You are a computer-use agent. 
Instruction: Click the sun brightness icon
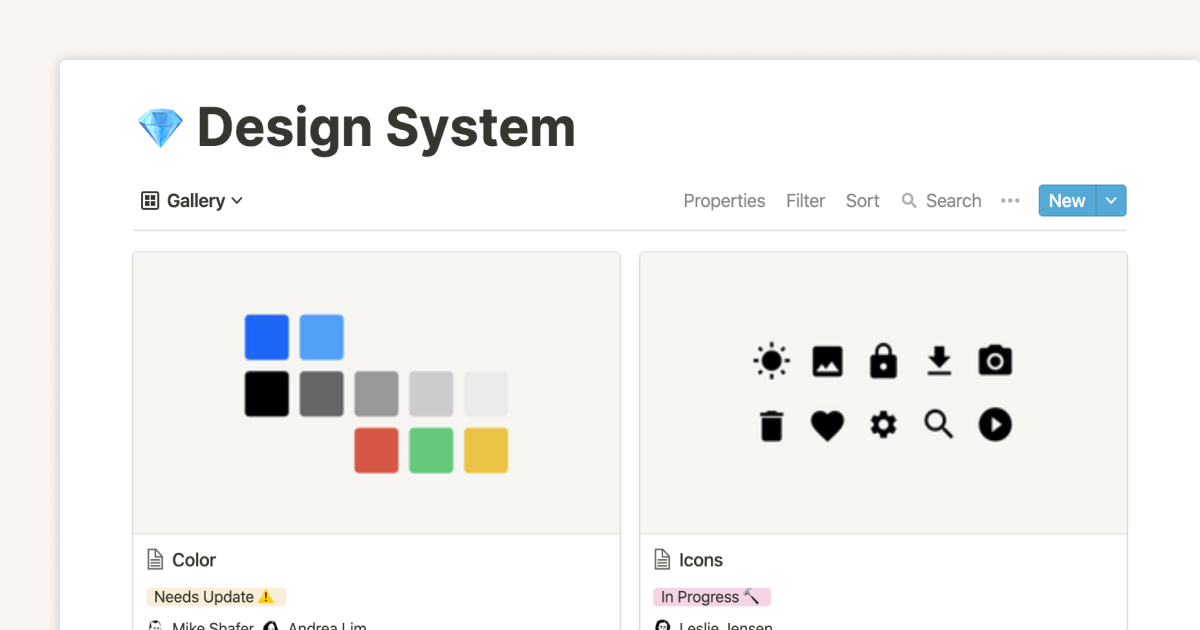pyautogui.click(x=771, y=361)
